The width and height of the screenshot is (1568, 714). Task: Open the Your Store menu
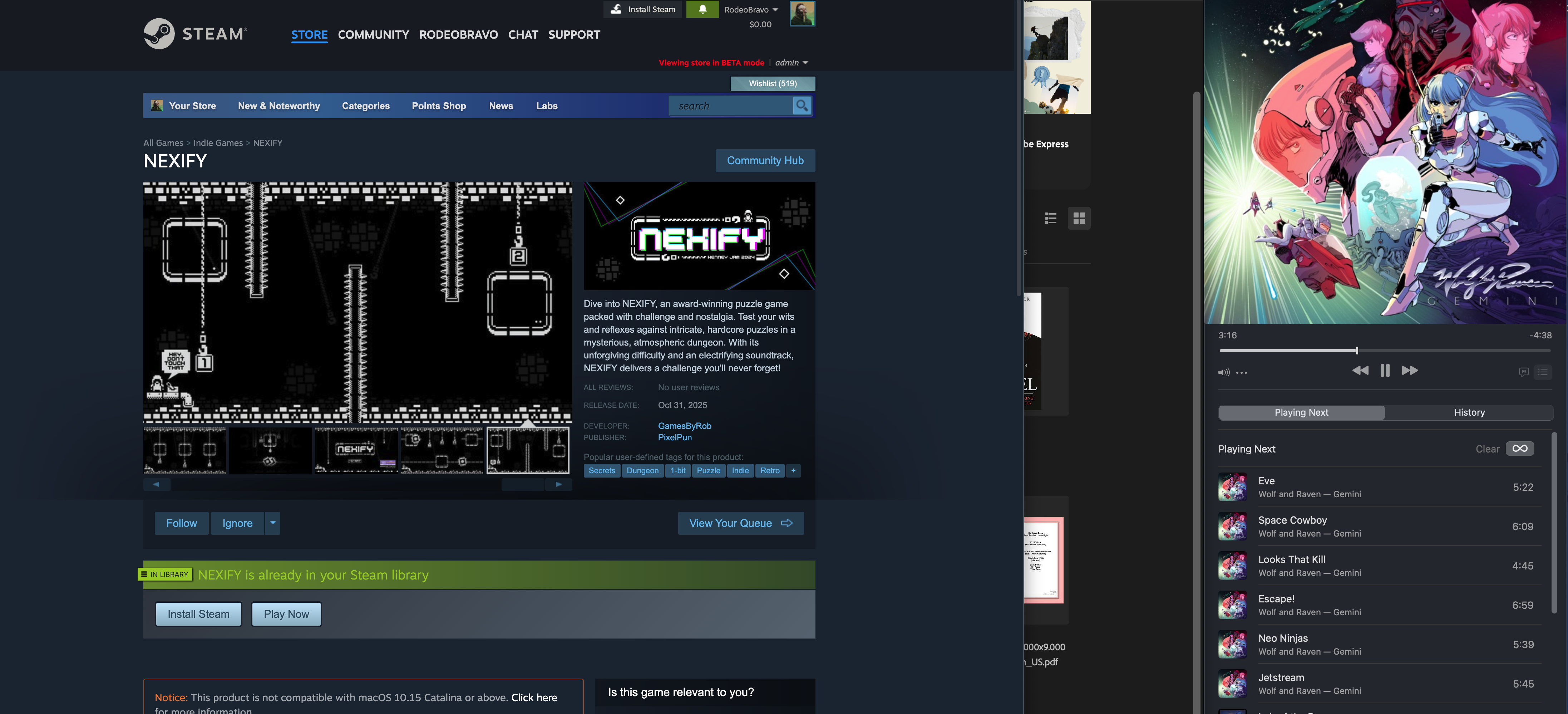pos(192,106)
